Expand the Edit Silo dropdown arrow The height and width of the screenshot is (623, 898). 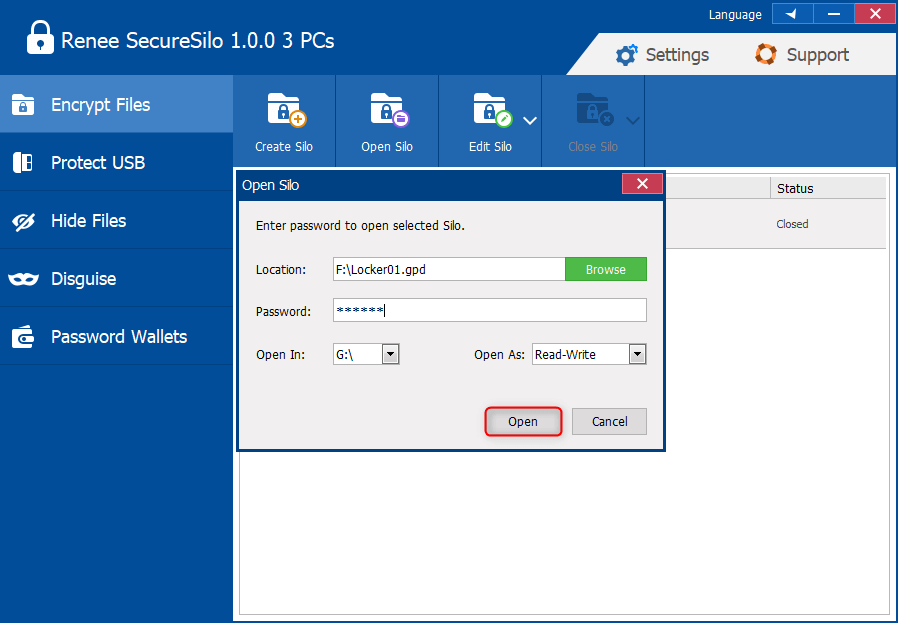530,121
